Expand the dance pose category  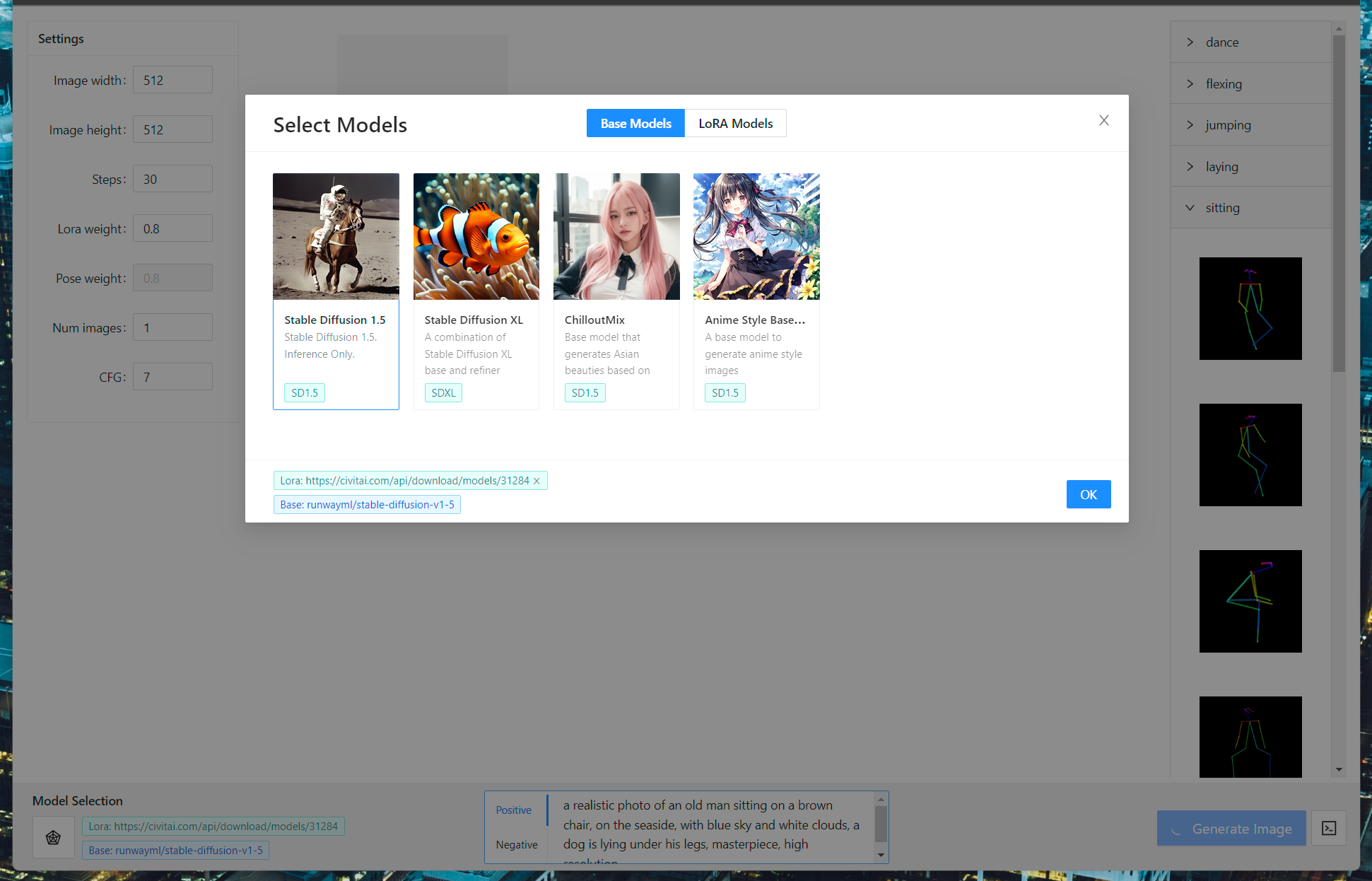[x=1250, y=42]
